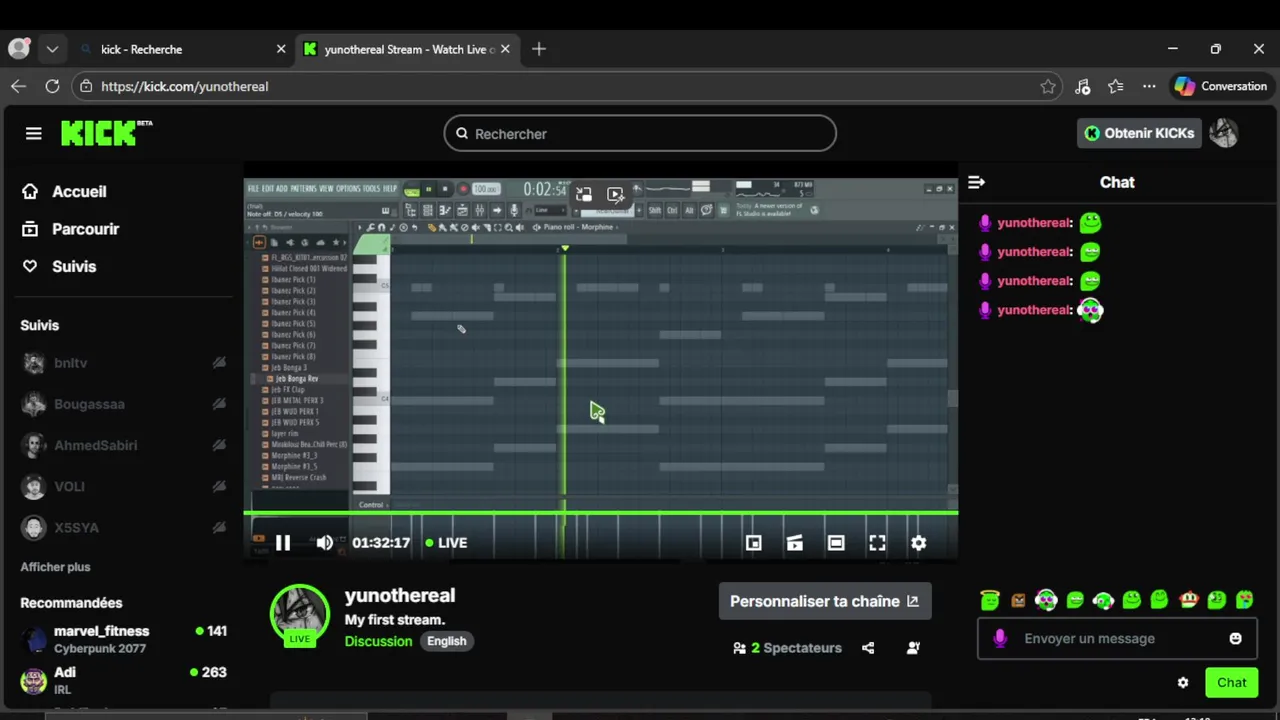
Task: Add page to favorites star icon
Action: [x=1047, y=86]
